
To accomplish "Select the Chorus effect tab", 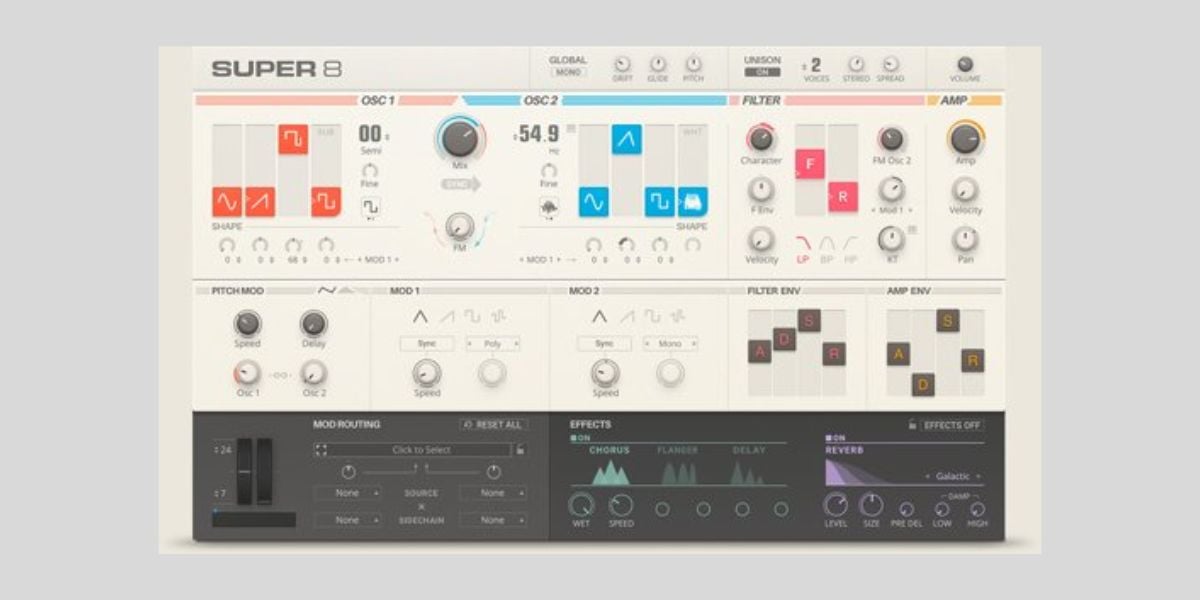I will click(609, 451).
